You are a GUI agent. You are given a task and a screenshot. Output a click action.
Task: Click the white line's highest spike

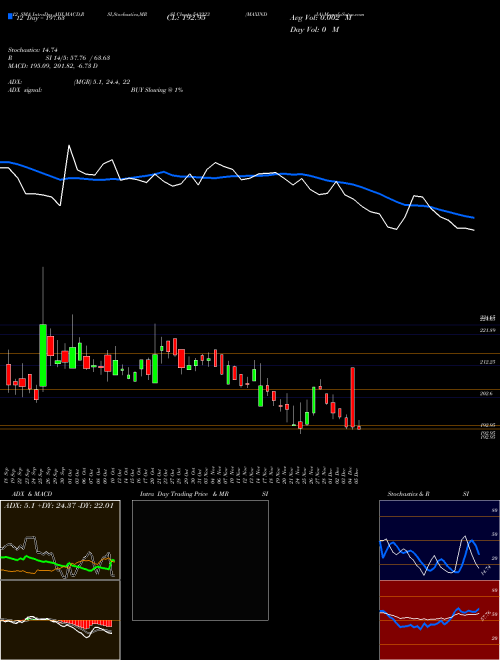pyautogui.click(x=69, y=146)
